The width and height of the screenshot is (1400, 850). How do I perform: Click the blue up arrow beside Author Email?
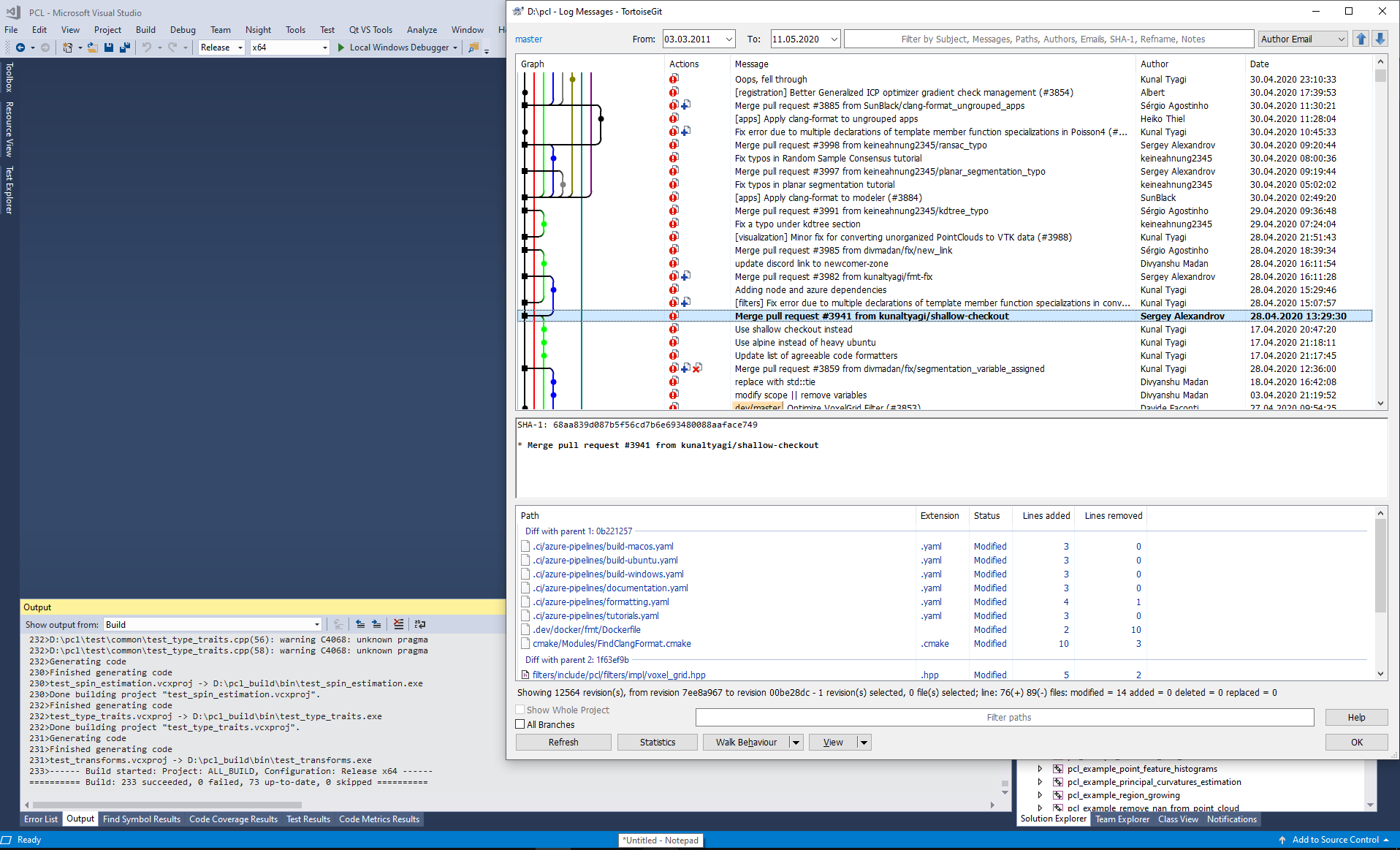1361,39
